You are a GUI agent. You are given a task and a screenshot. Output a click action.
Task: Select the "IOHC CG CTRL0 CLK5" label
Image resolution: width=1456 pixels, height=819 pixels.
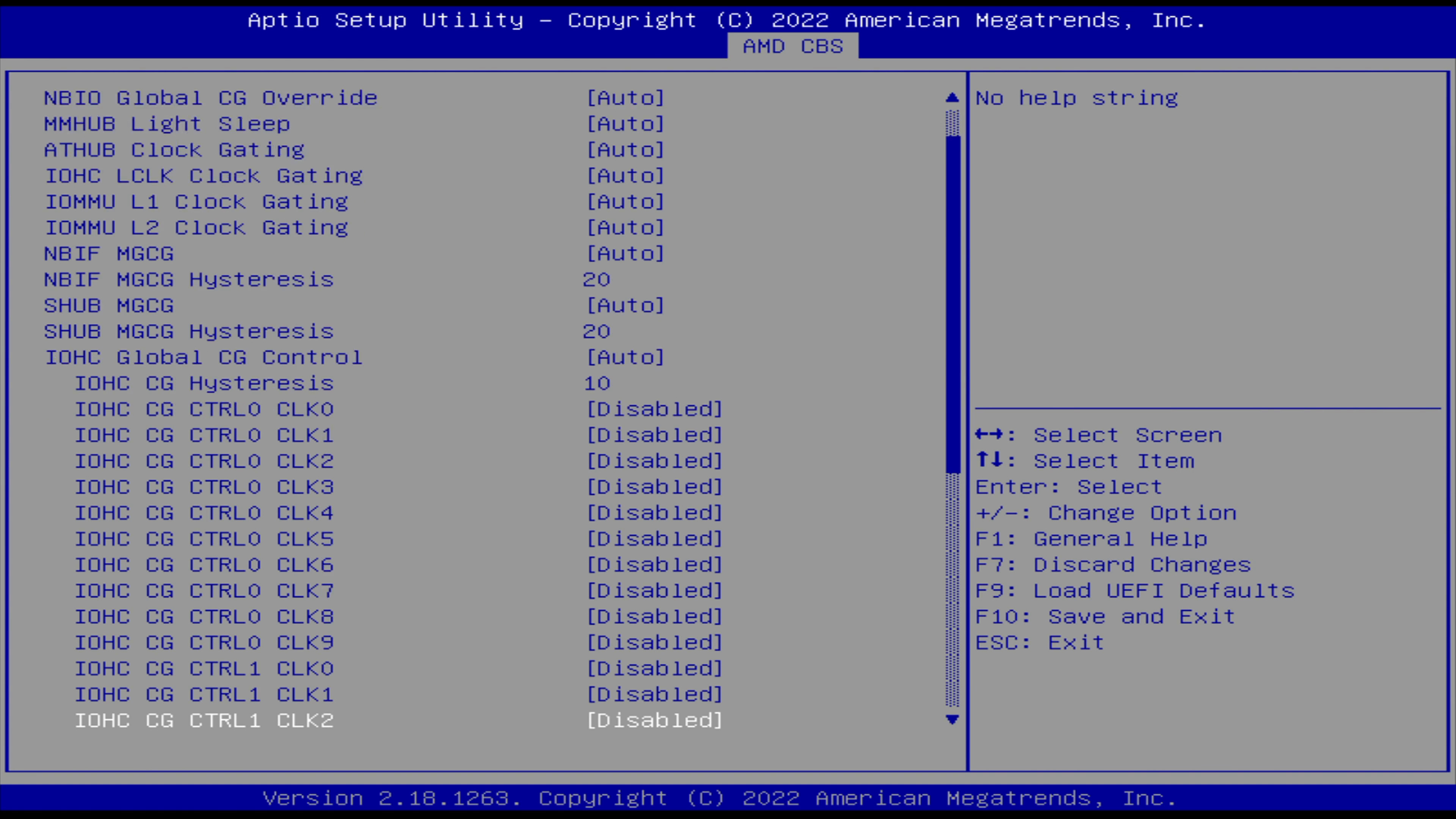[x=204, y=539]
